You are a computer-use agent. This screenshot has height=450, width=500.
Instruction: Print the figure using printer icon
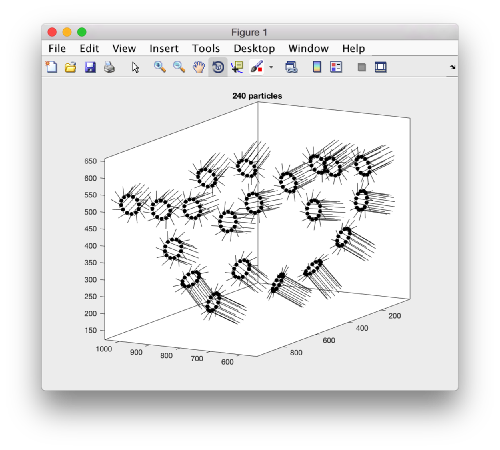109,67
